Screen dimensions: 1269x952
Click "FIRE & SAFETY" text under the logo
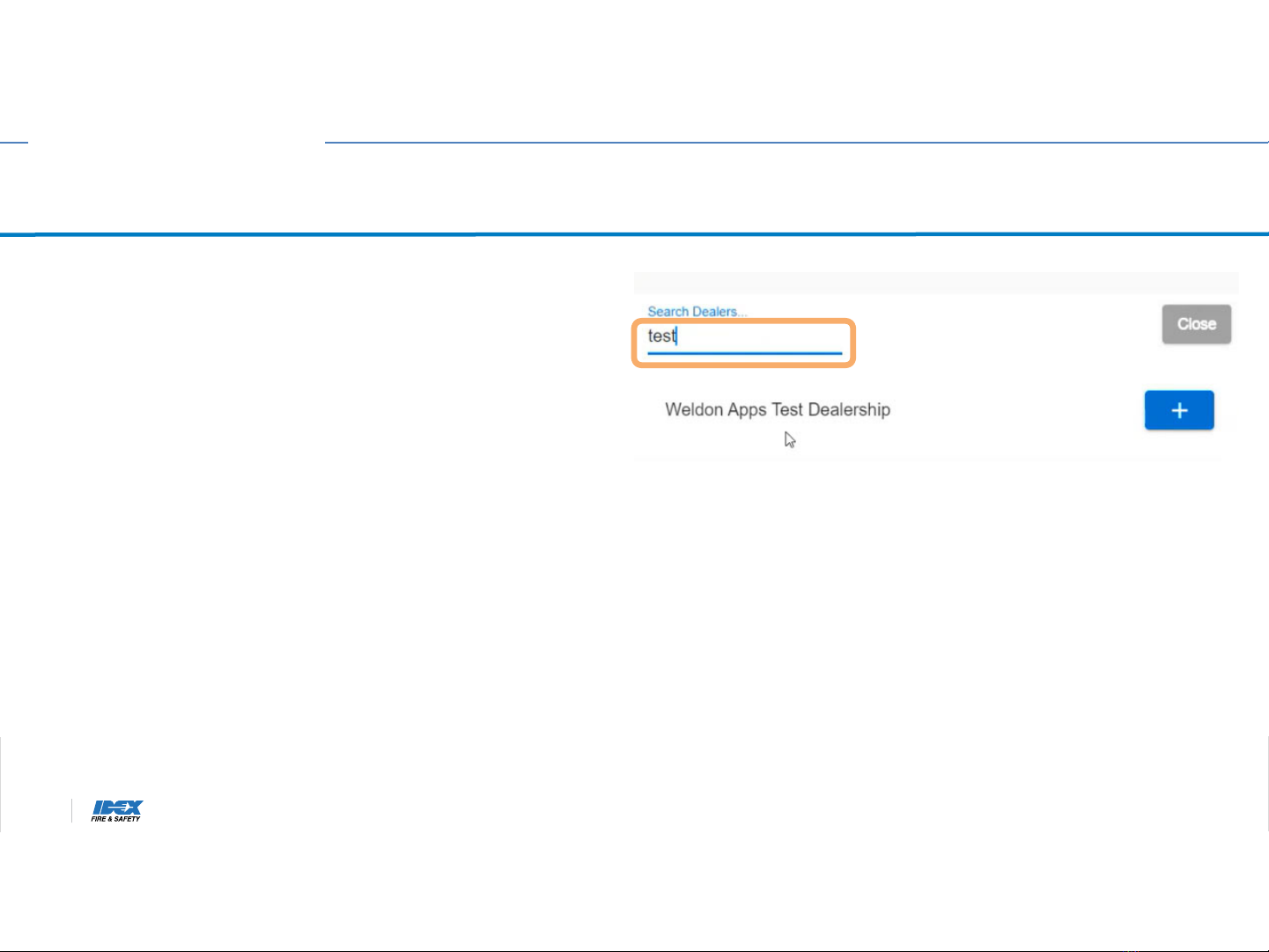point(115,819)
